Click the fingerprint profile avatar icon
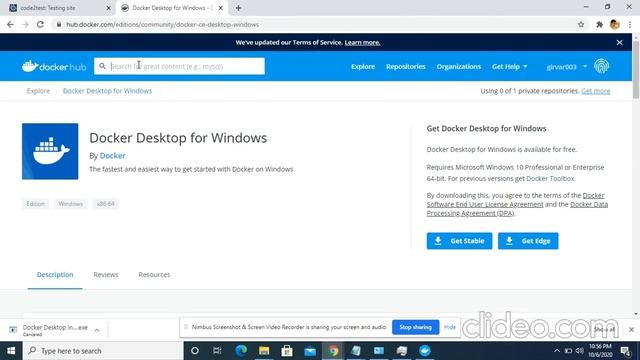The image size is (640, 360). click(x=601, y=66)
